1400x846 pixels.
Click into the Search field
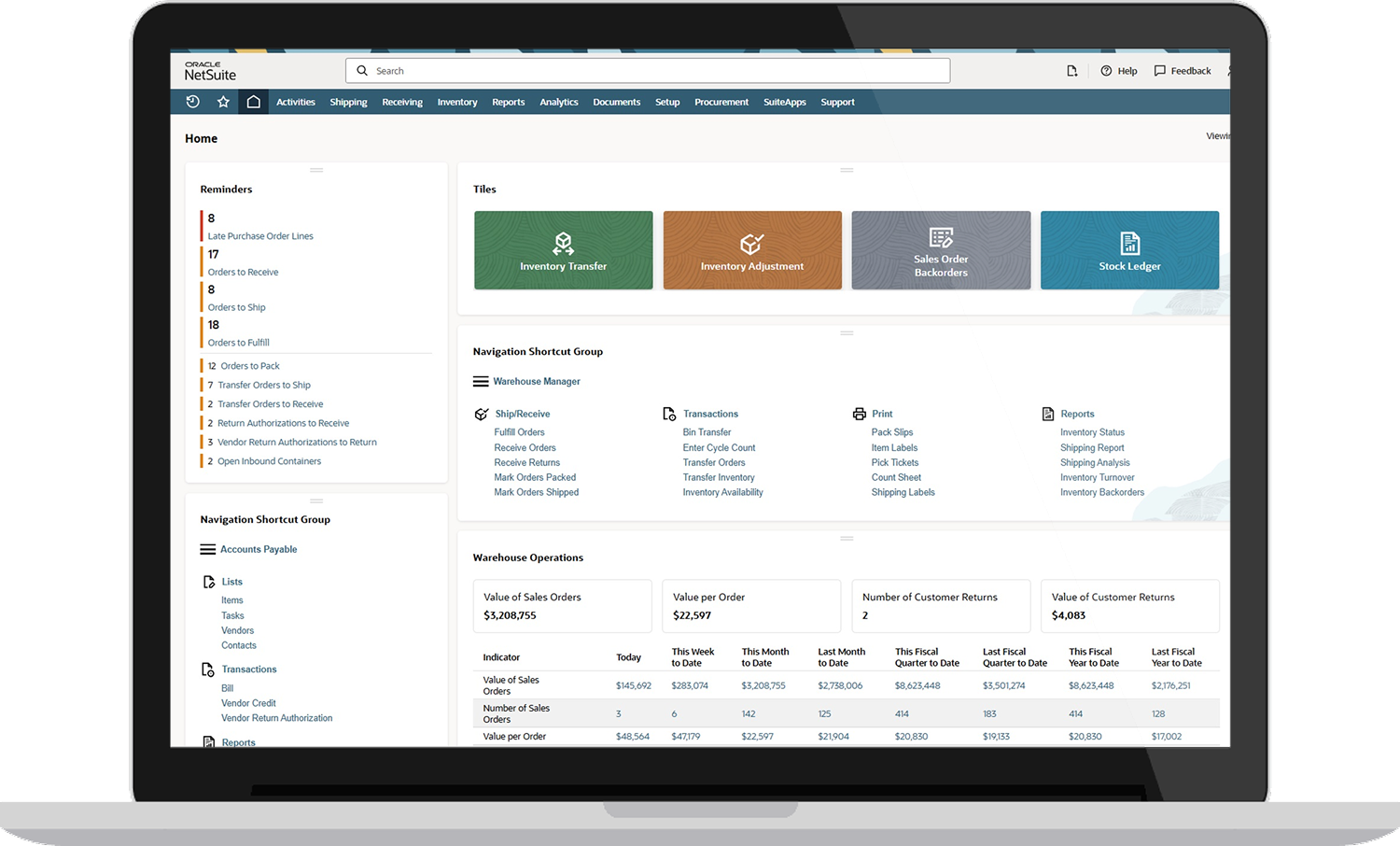tap(648, 71)
